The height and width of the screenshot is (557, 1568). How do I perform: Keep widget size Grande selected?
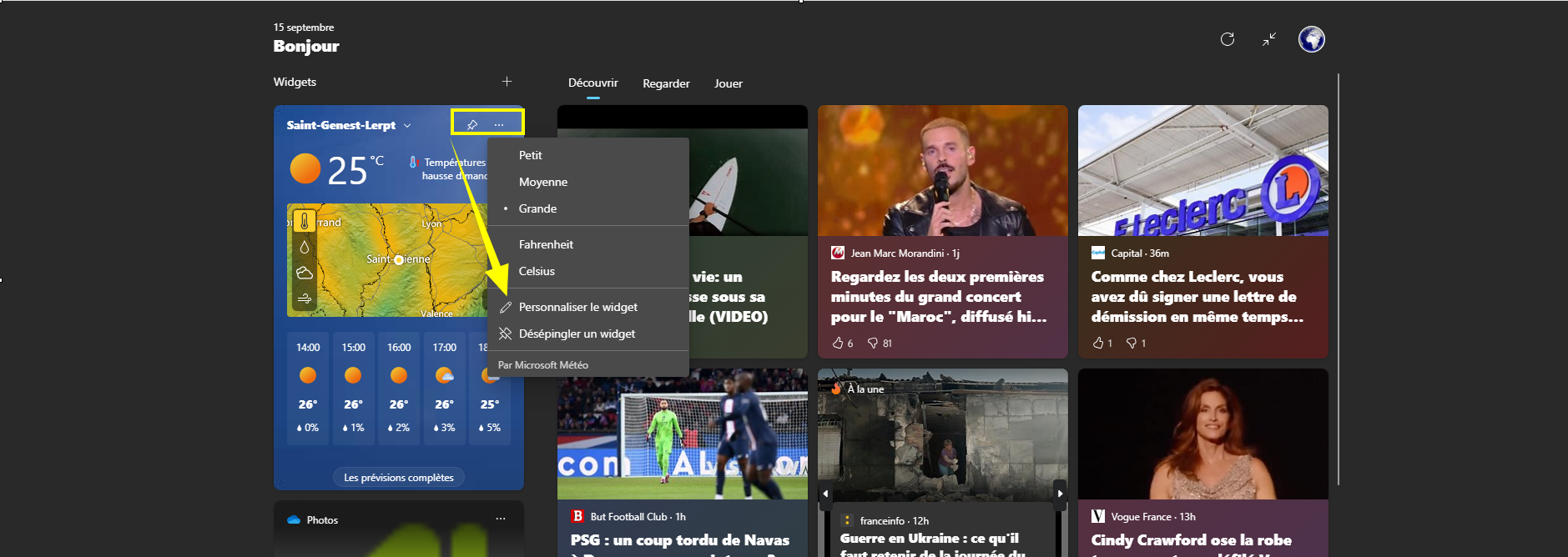click(x=588, y=208)
